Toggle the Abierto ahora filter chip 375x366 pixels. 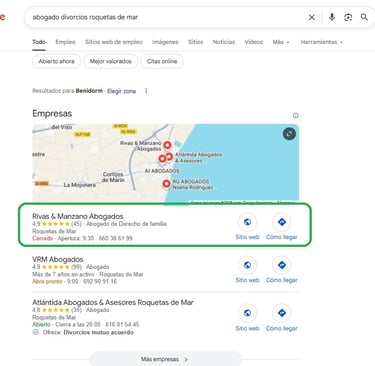point(56,61)
